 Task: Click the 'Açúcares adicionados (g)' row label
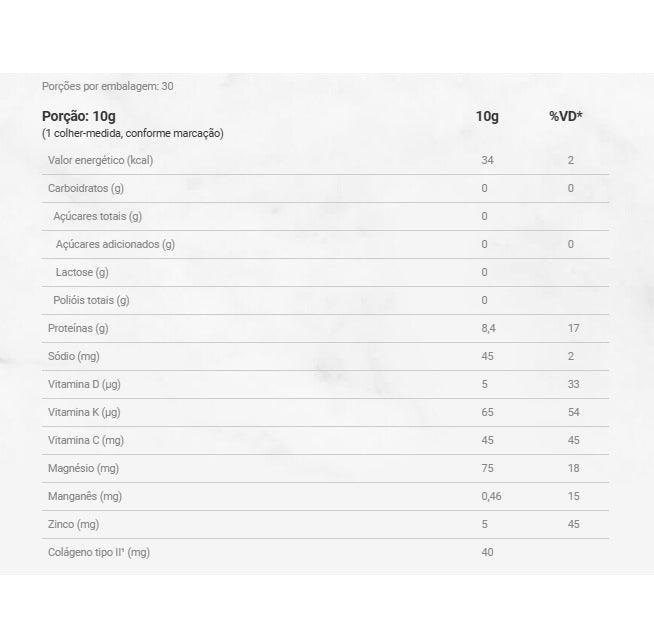tap(115, 244)
